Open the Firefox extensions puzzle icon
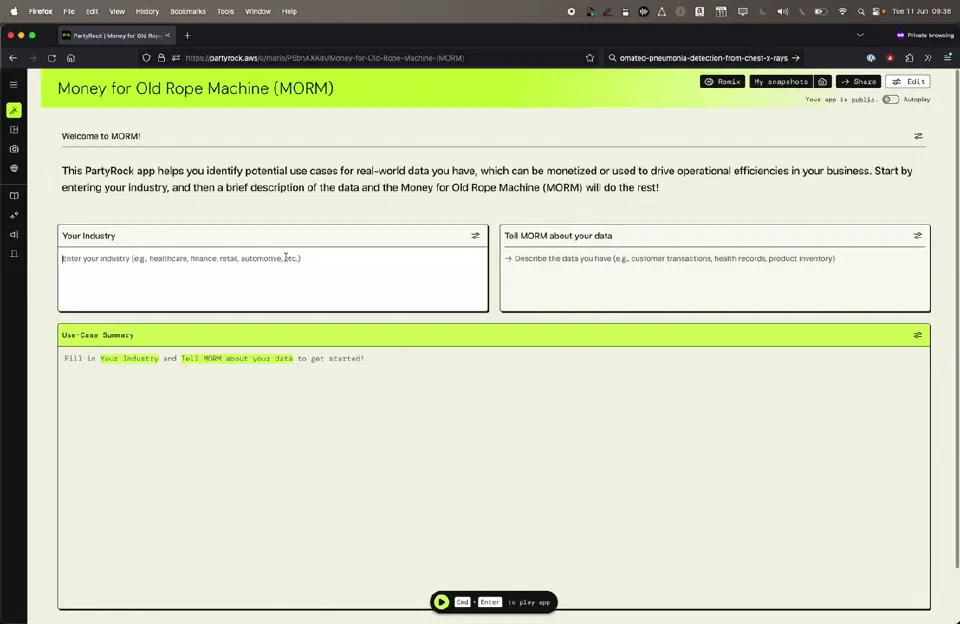This screenshot has height=624, width=960. click(909, 58)
